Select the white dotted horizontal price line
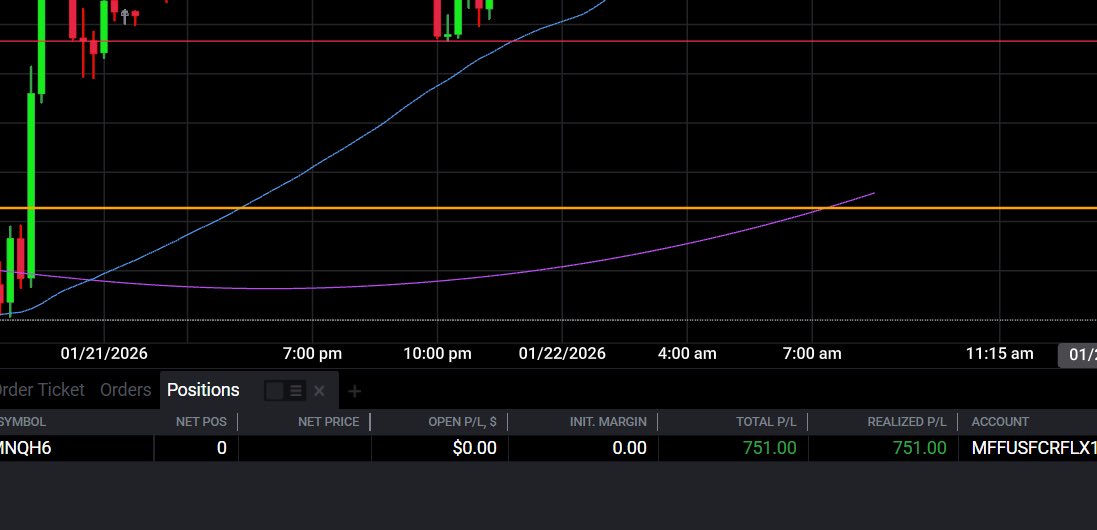The width and height of the screenshot is (1097, 530). [x=548, y=320]
